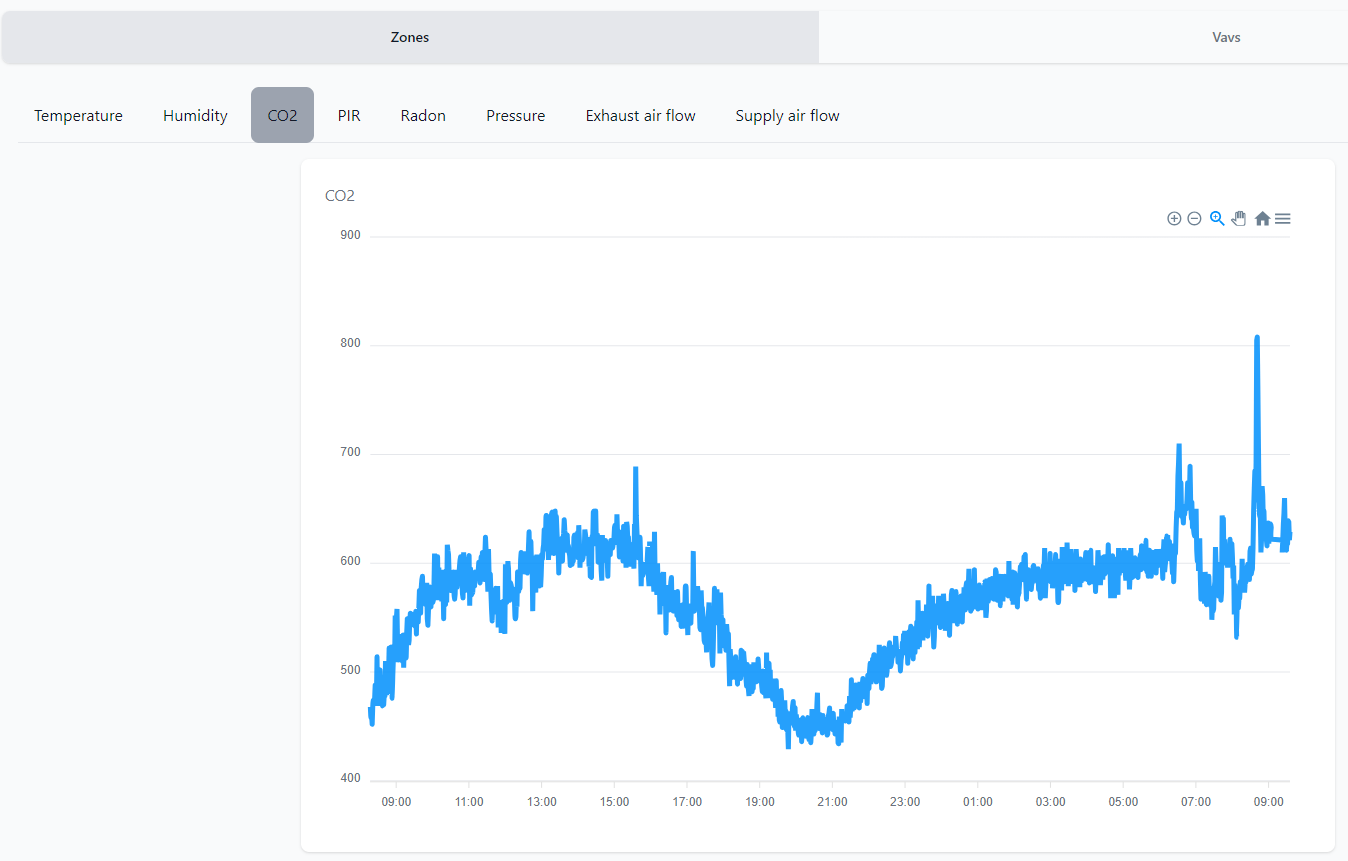Switch to the Vavs tab

click(x=1226, y=38)
